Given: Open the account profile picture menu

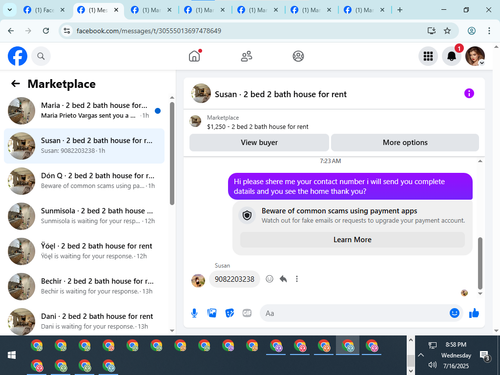Looking at the screenshot, I should coord(475,56).
